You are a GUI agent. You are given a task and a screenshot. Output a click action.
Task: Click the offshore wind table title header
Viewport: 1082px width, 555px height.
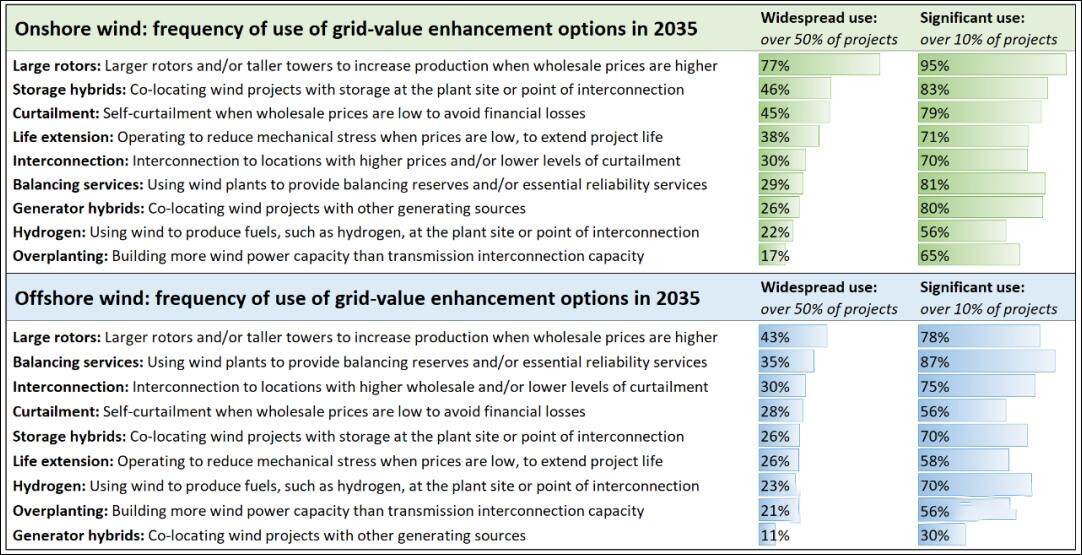(x=356, y=298)
